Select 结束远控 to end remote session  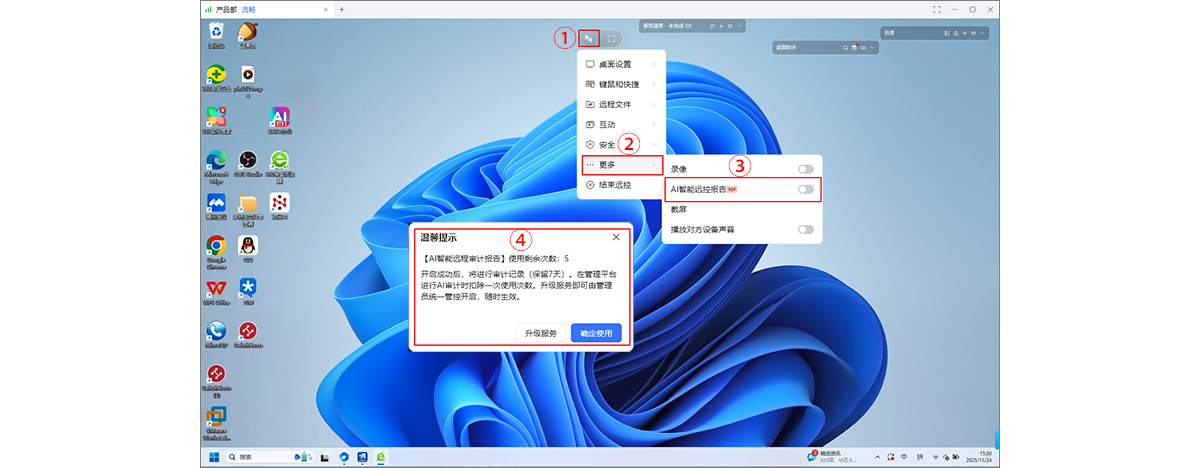621,185
